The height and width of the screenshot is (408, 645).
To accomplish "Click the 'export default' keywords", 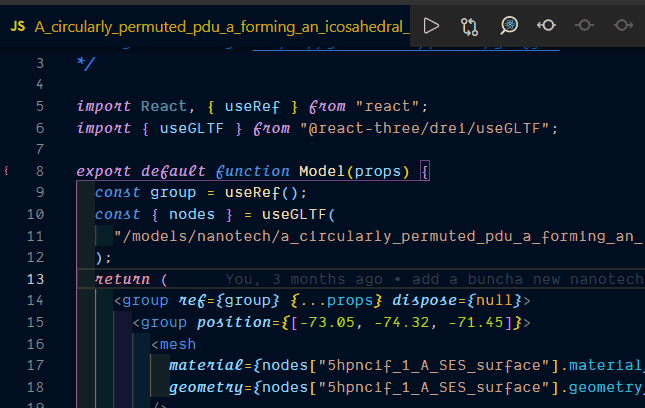I will (141, 171).
